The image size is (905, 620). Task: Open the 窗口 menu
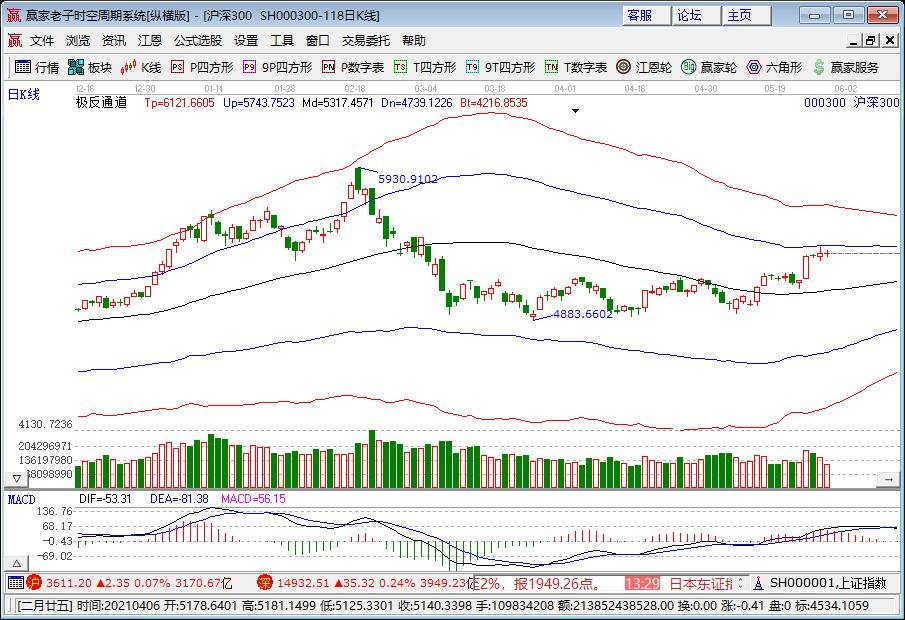pyautogui.click(x=317, y=40)
